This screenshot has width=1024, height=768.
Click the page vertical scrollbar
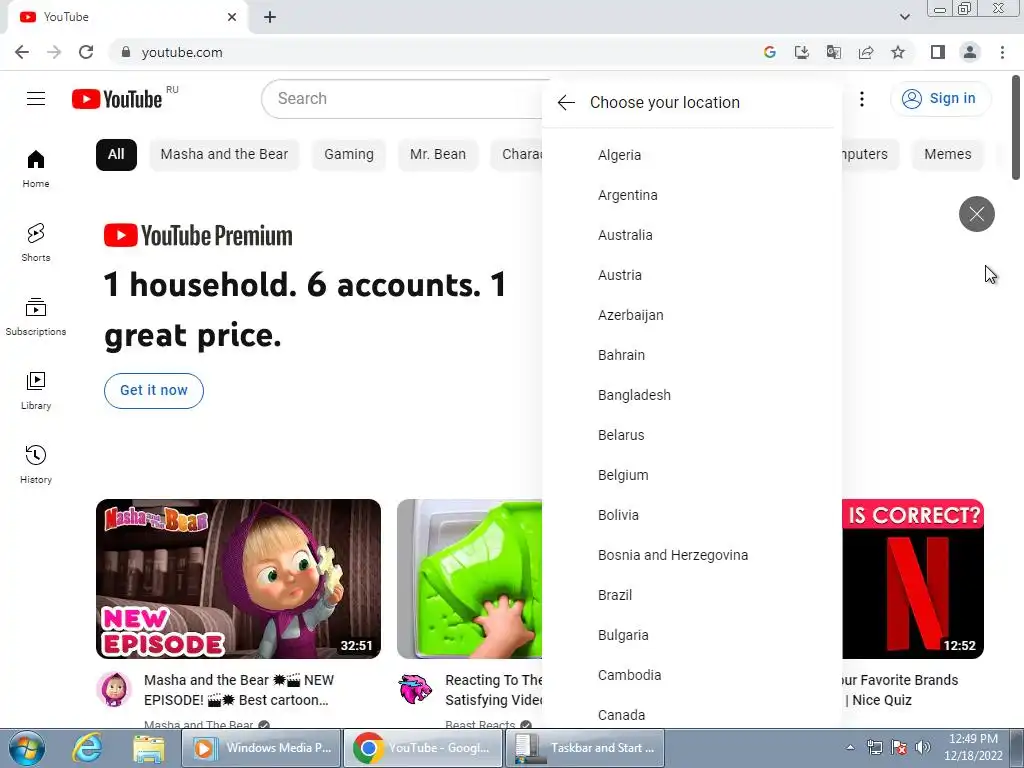(x=1016, y=127)
